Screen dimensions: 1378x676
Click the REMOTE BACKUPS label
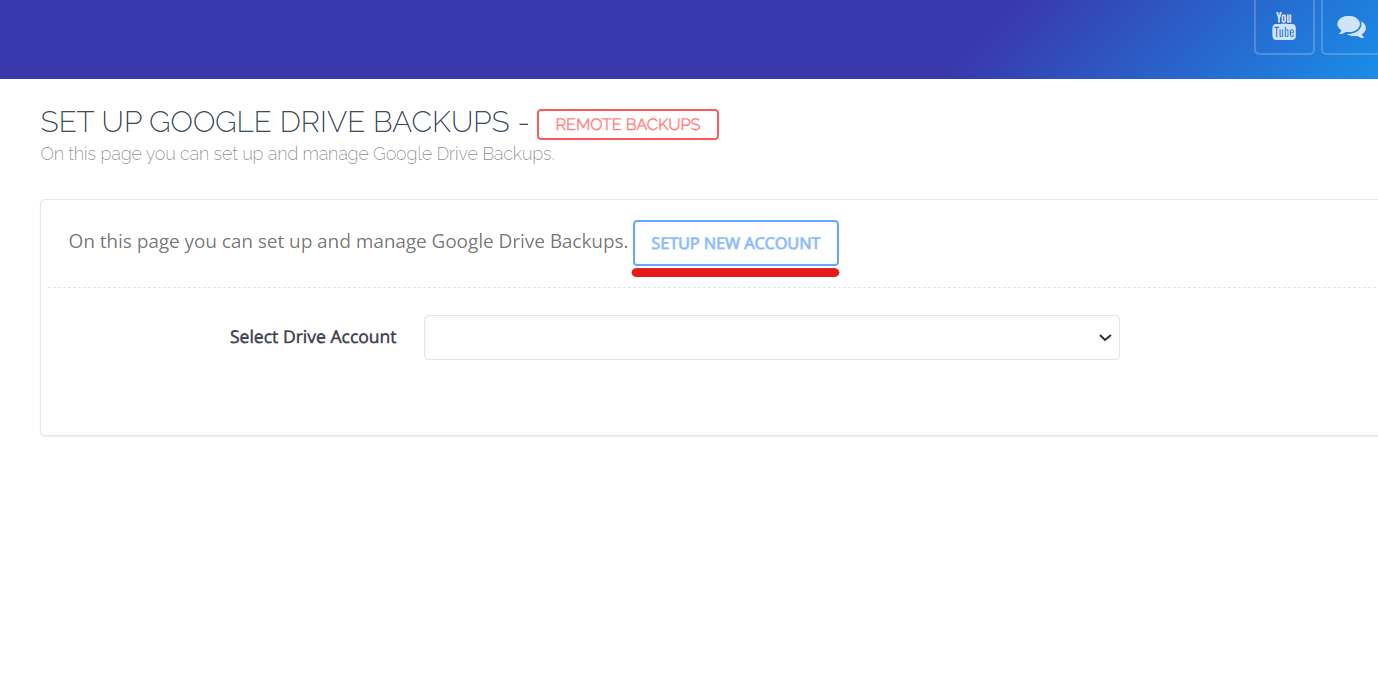tap(628, 124)
